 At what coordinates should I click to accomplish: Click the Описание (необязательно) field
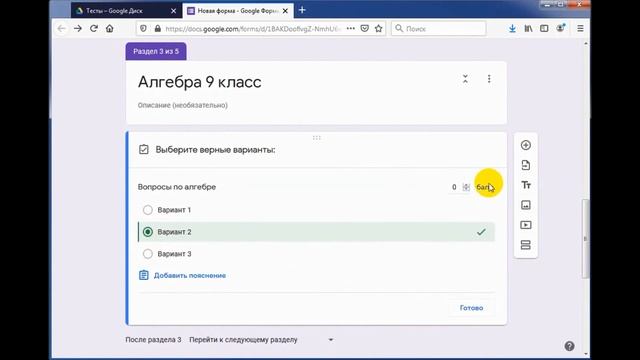coord(183,105)
